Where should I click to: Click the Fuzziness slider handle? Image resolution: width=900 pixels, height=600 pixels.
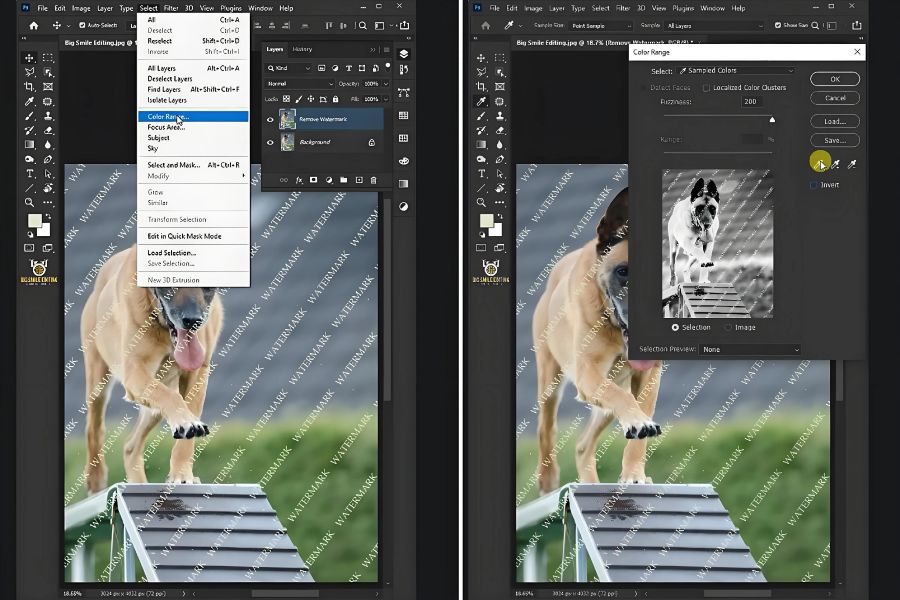click(772, 119)
